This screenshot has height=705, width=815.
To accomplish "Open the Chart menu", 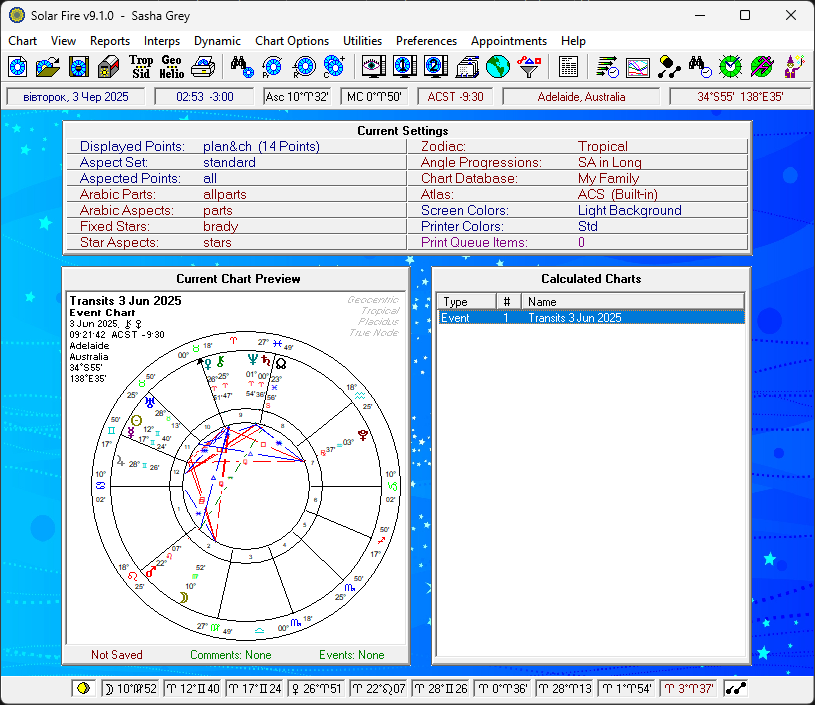I will pyautogui.click(x=22, y=41).
